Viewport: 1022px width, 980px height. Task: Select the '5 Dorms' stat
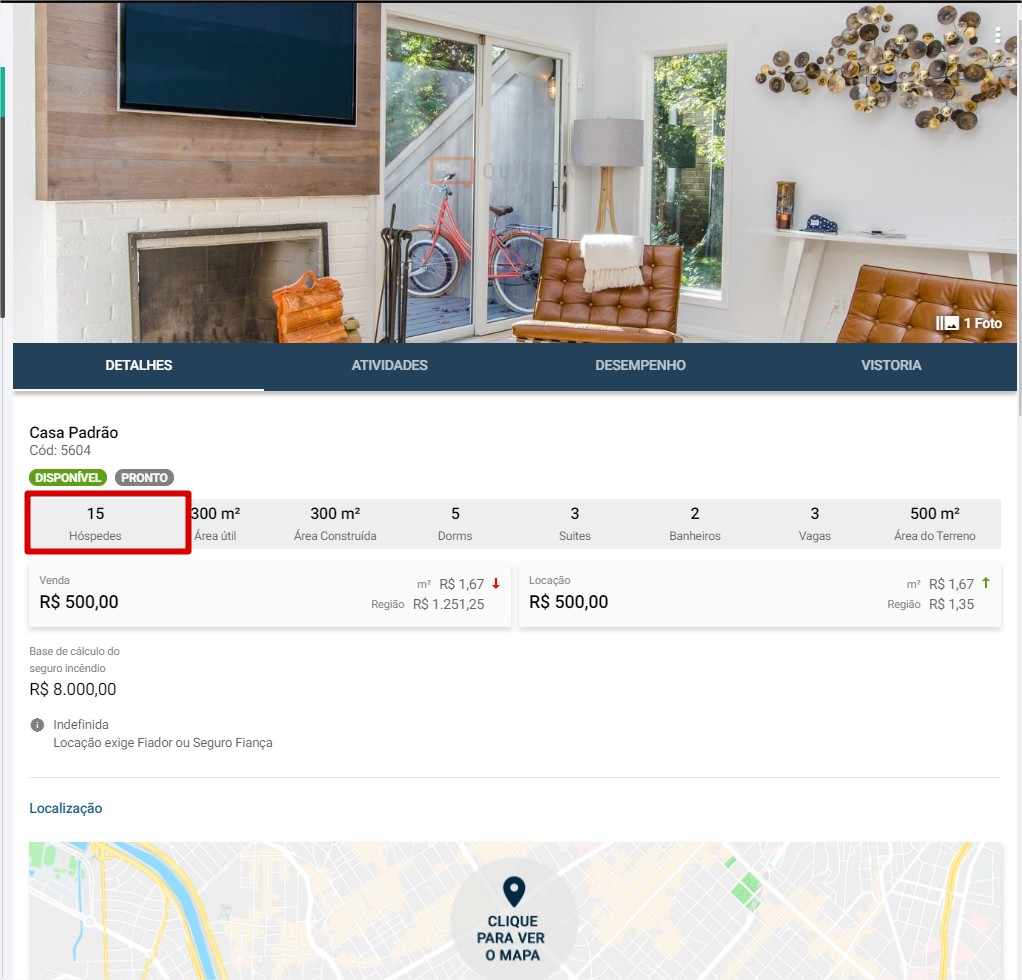pos(455,523)
